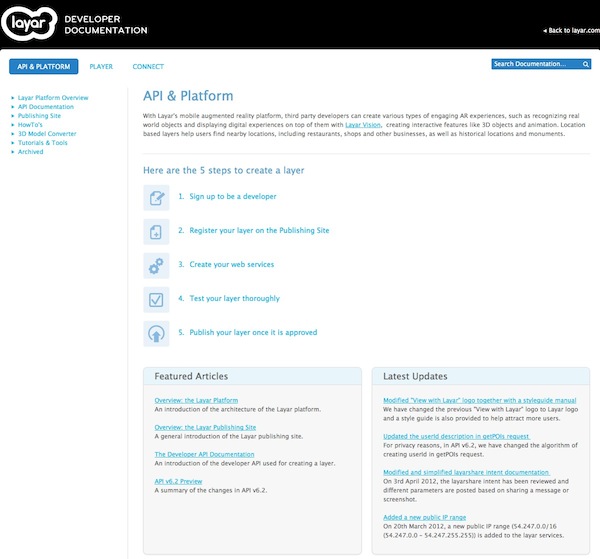
Task: Click the bullet arrow beside Layar Platform Overview
Action: [13, 98]
